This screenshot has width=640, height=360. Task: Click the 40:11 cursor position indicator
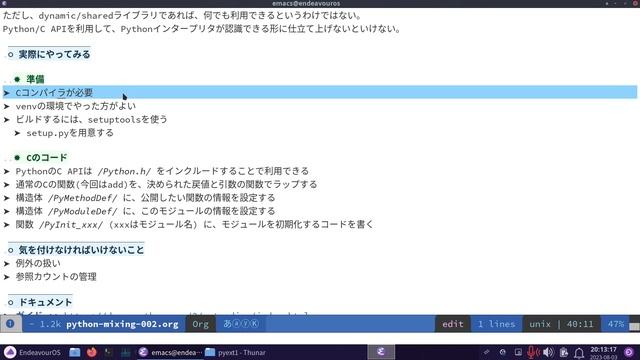pyautogui.click(x=580, y=324)
